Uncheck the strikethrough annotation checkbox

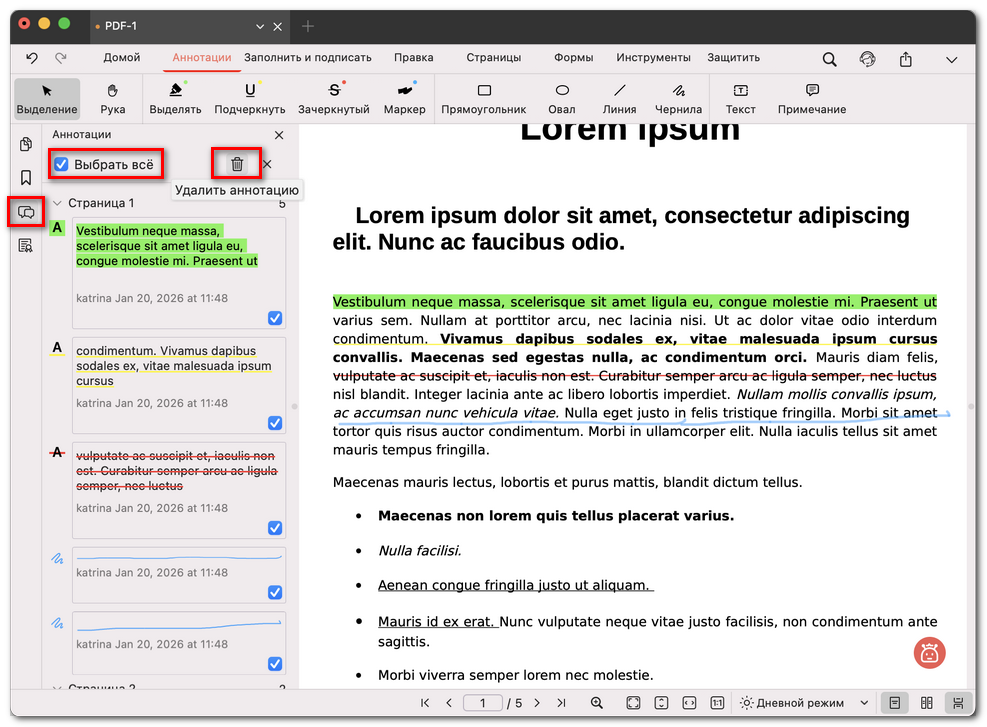(275, 528)
